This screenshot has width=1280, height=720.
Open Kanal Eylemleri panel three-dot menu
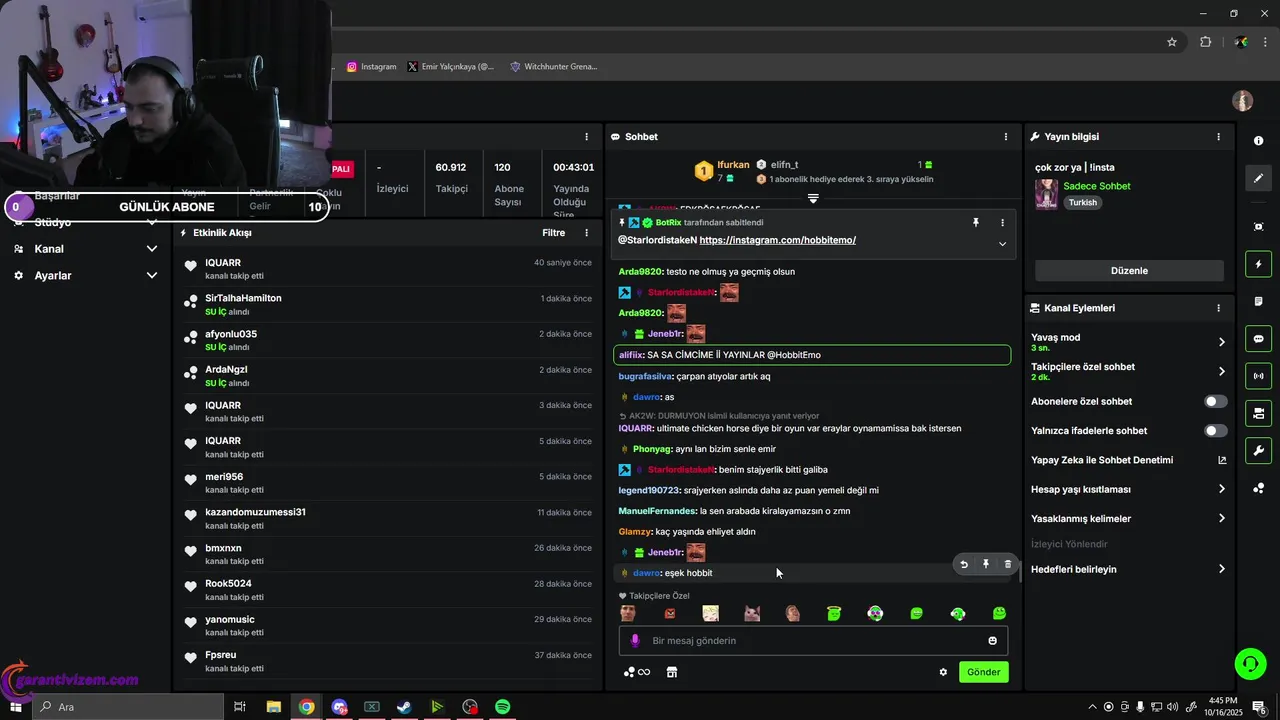1218,308
